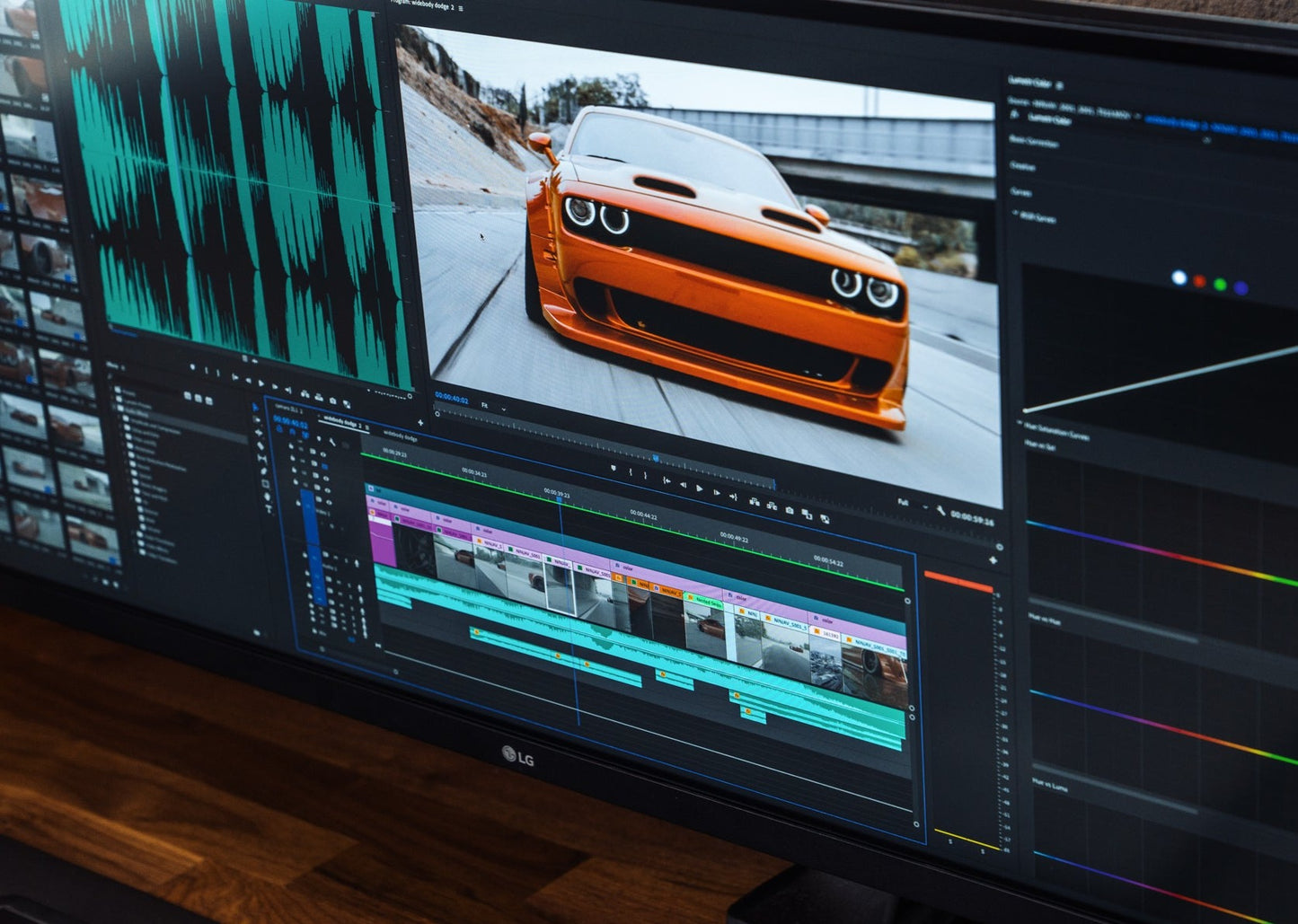Collapse the Hue Saturation Curves section
1298x924 pixels.
click(x=1021, y=421)
